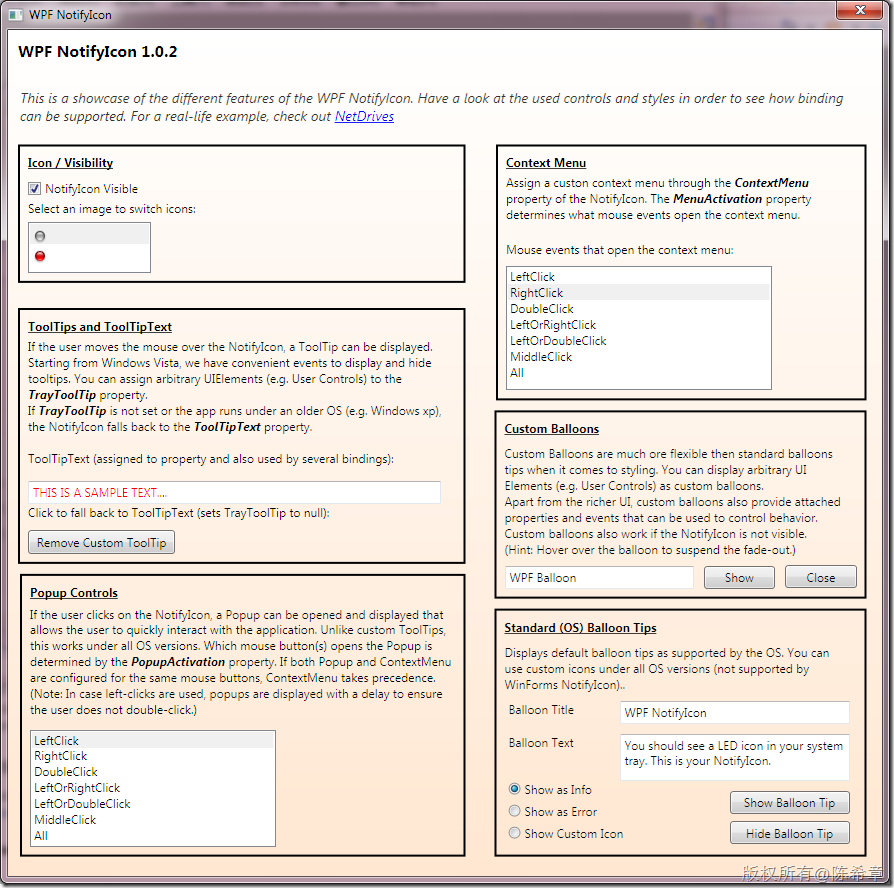Select All in the Context Menu list
Screen dimensions: 894x888
pyautogui.click(x=639, y=372)
